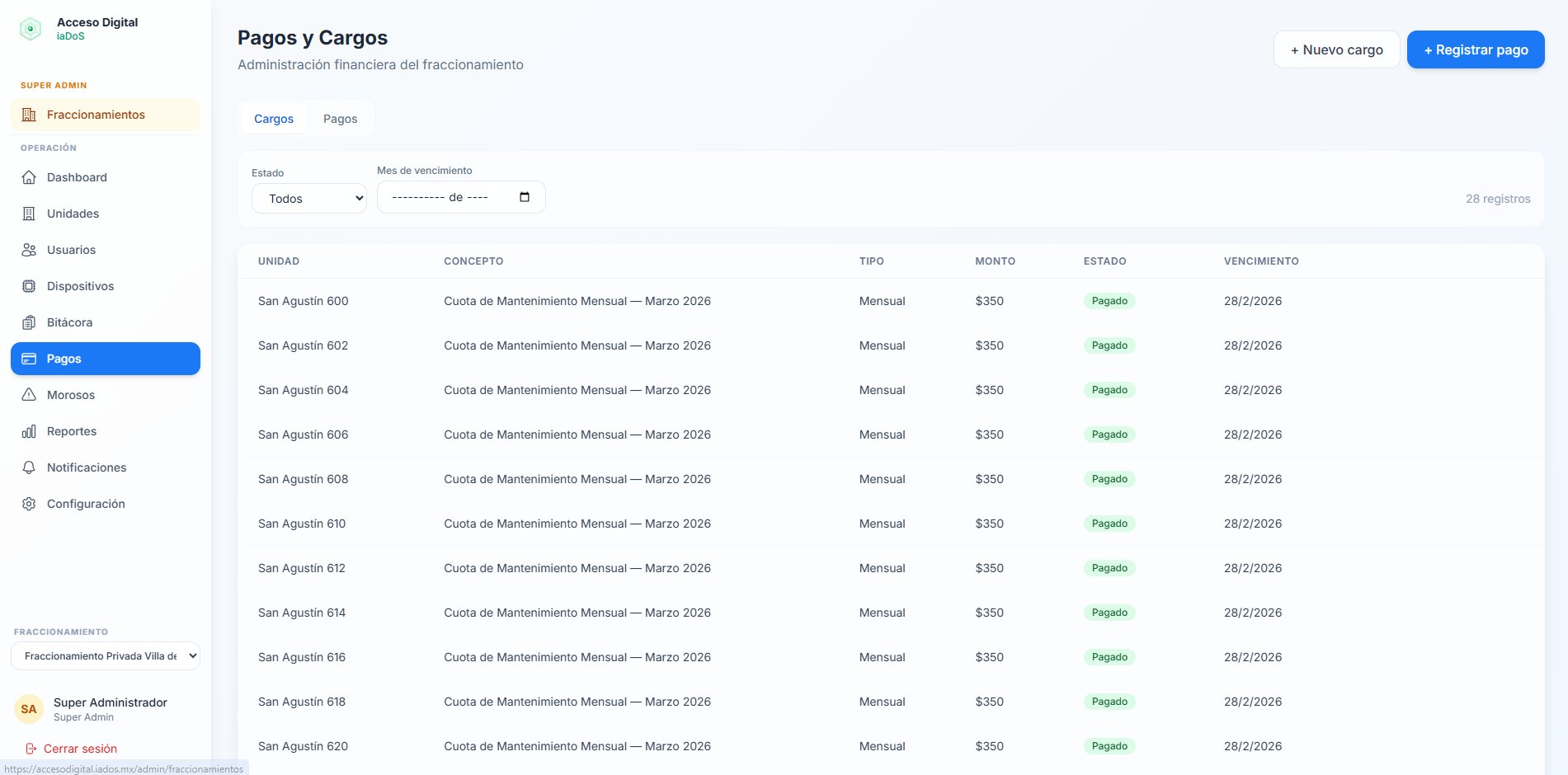The image size is (1568, 775).
Task: Open the Fraccionamiento Privada Villa selector
Action: (x=106, y=656)
